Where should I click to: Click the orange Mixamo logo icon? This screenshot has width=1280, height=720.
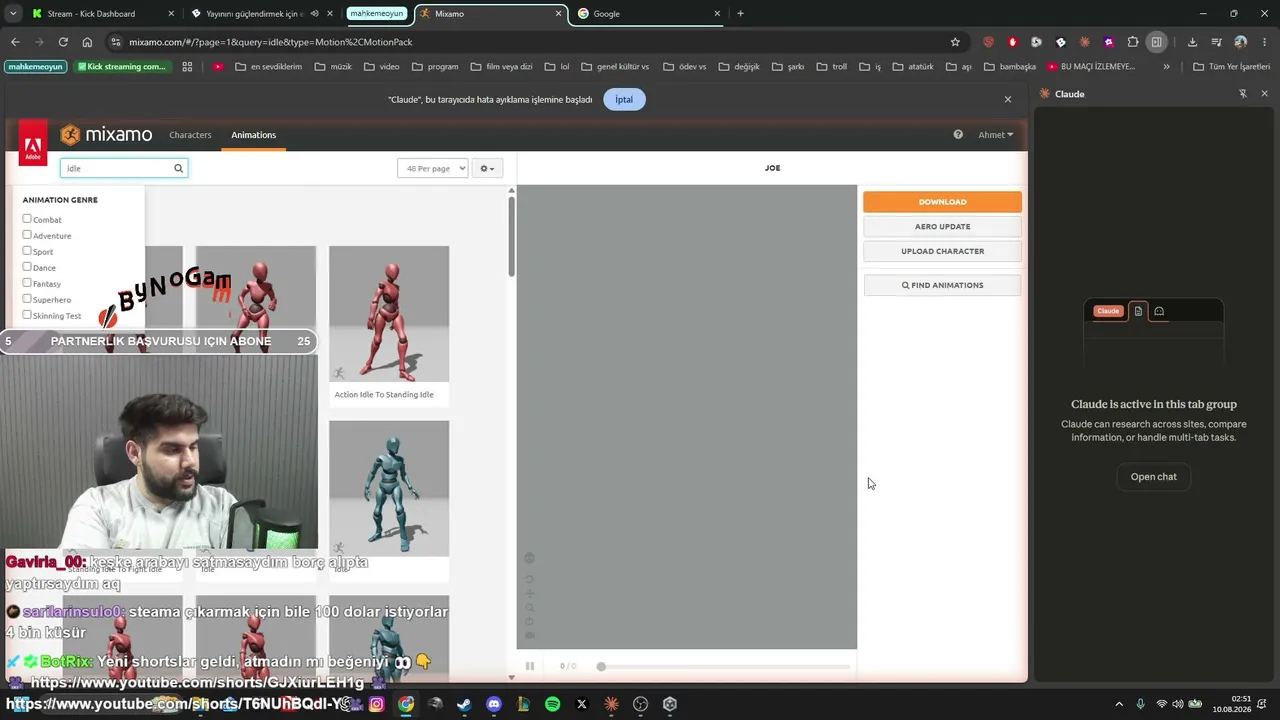click(x=70, y=135)
